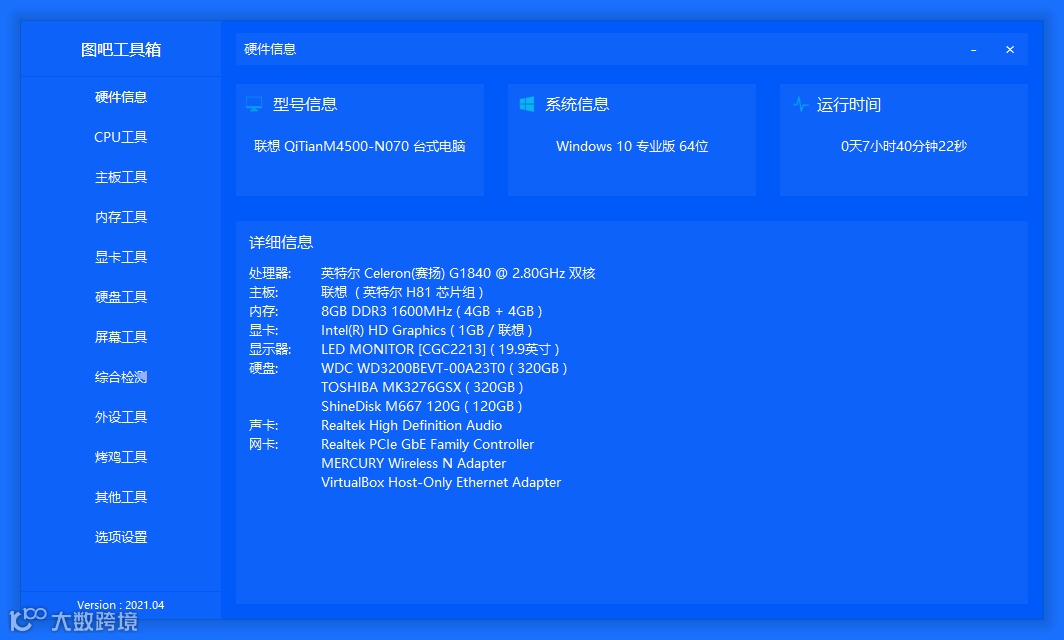Open 综合检测 from the sidebar
The height and width of the screenshot is (640, 1064).
[121, 377]
